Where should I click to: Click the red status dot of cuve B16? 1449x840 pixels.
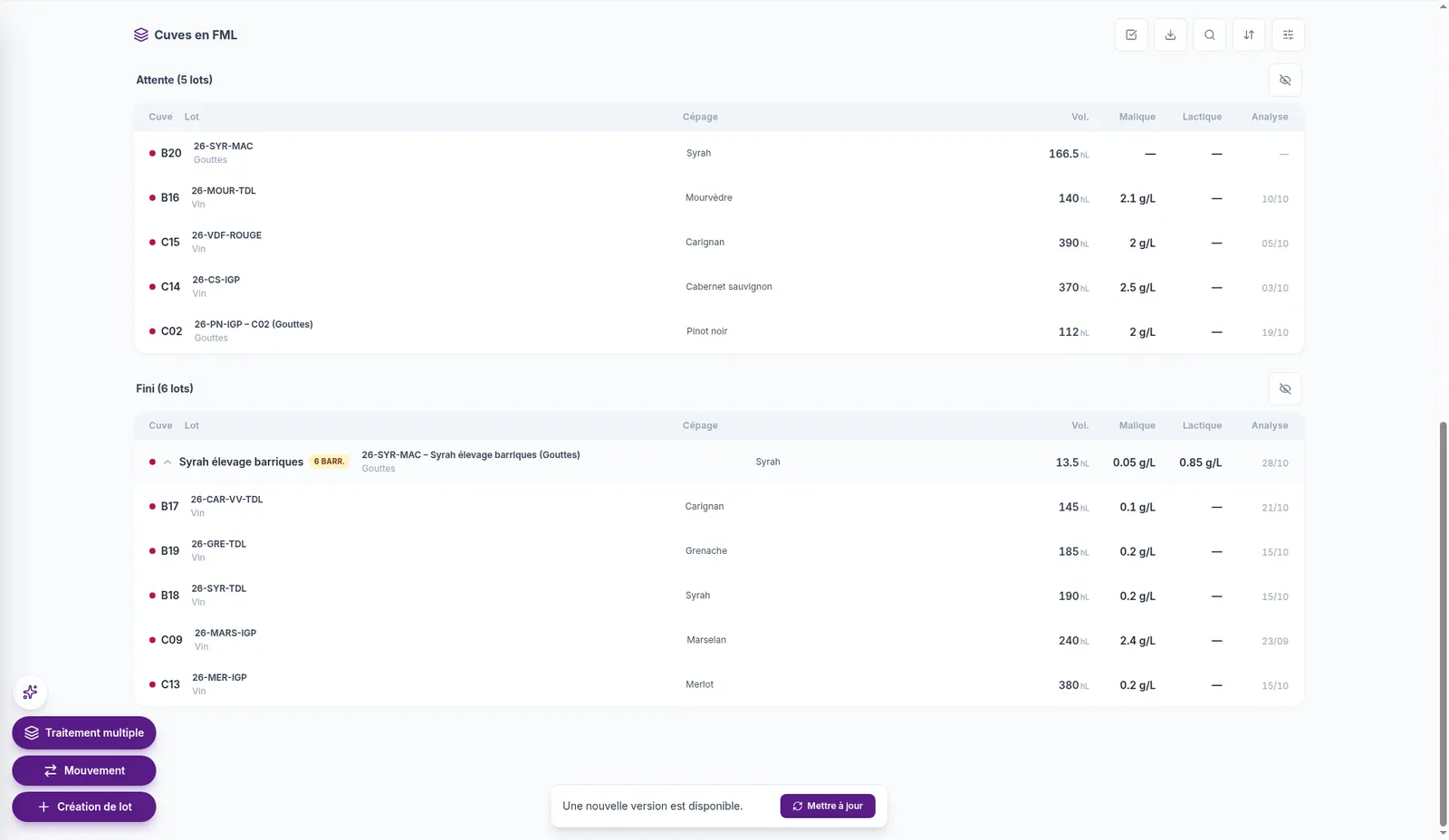[x=152, y=197]
